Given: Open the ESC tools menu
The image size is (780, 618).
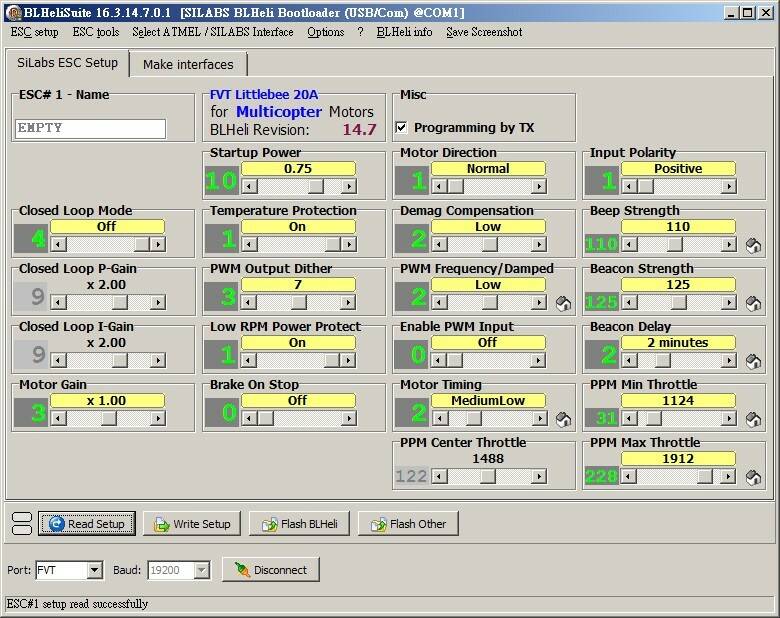Looking at the screenshot, I should (x=95, y=32).
